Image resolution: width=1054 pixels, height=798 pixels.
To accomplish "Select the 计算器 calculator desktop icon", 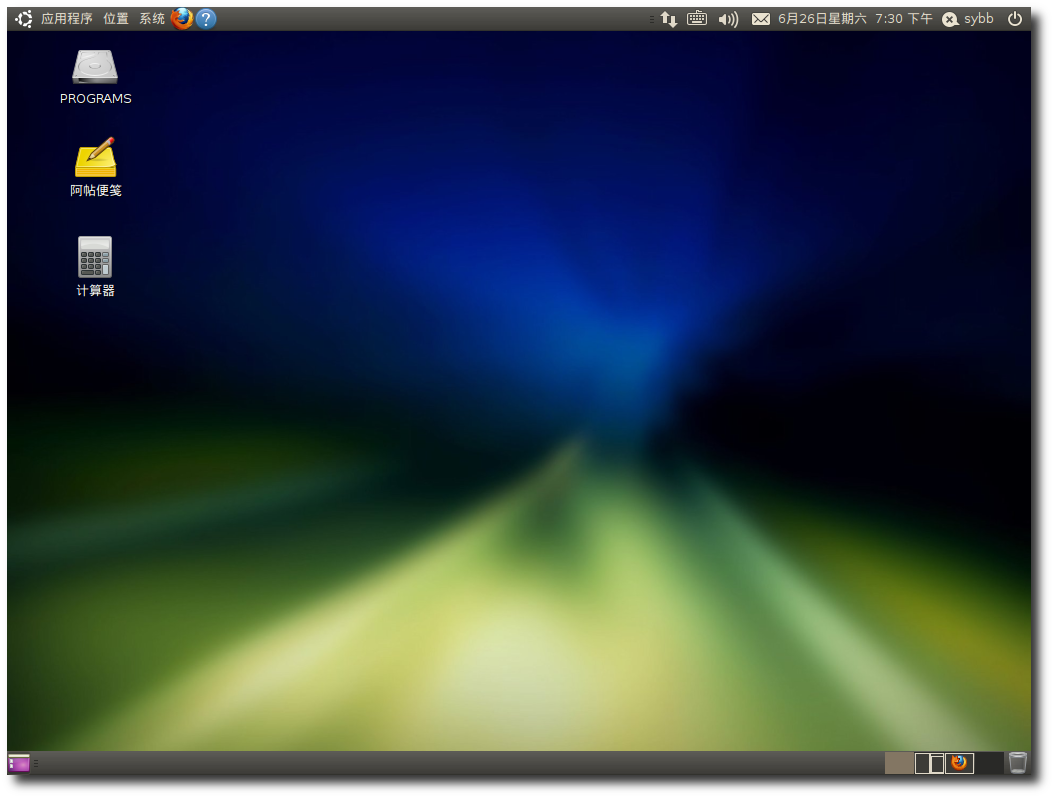I will pyautogui.click(x=95, y=266).
